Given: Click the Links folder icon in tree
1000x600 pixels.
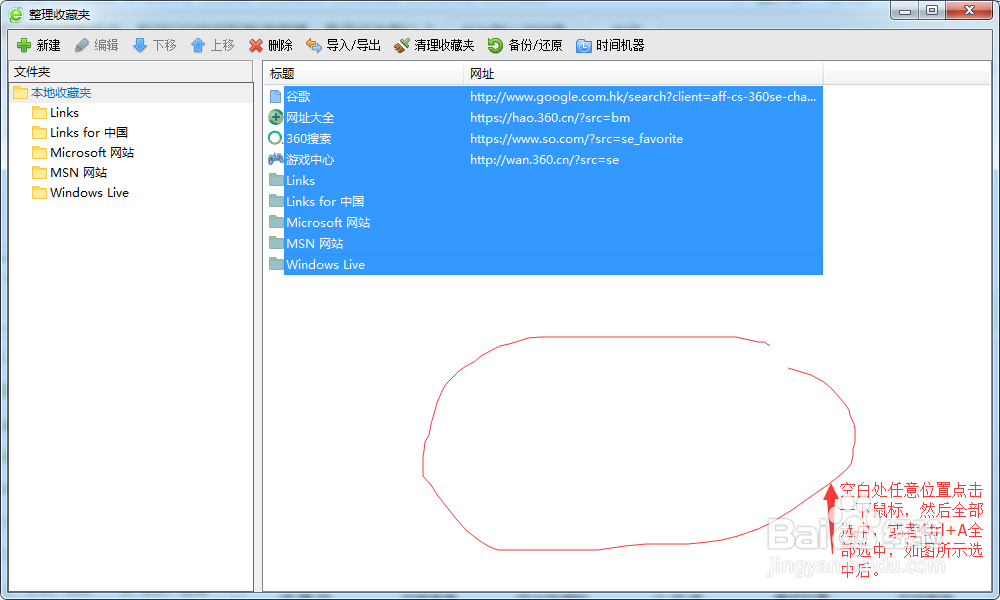Looking at the screenshot, I should tap(40, 113).
